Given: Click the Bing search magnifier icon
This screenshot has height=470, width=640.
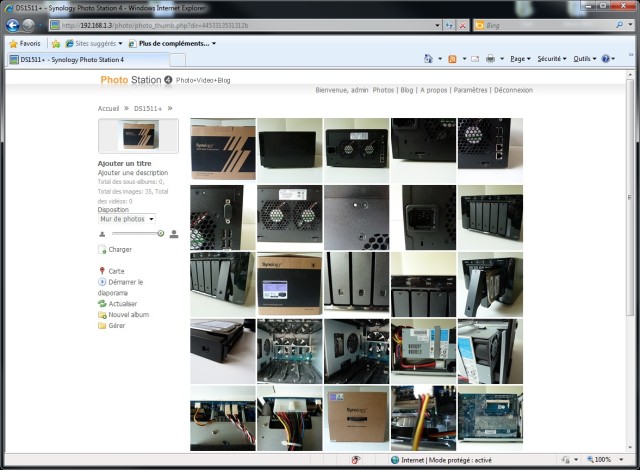Looking at the screenshot, I should [x=620, y=25].
